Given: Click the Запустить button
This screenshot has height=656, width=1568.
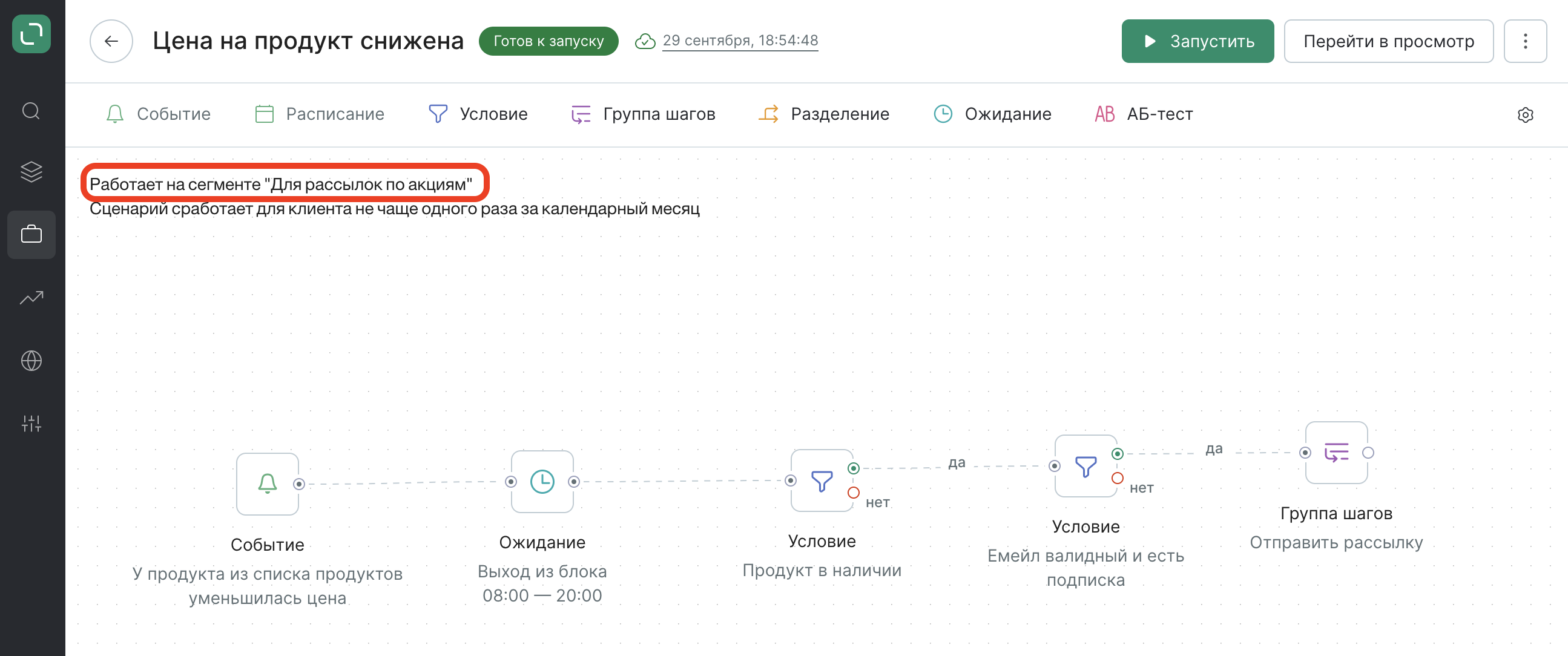Looking at the screenshot, I should tap(1197, 41).
